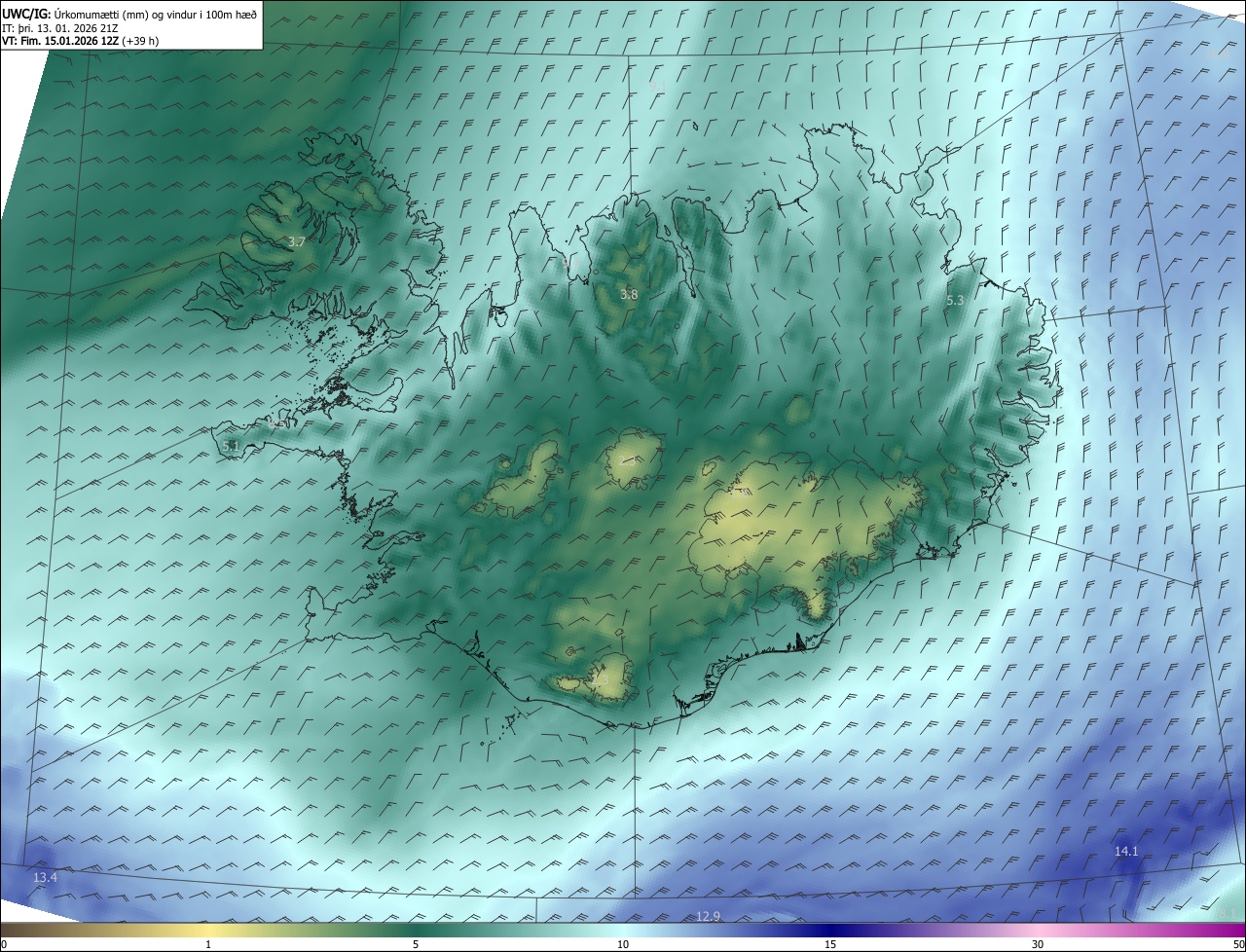The height and width of the screenshot is (952, 1246).
Task: Select the 10 tick label on the color scale
Action: coord(623,944)
